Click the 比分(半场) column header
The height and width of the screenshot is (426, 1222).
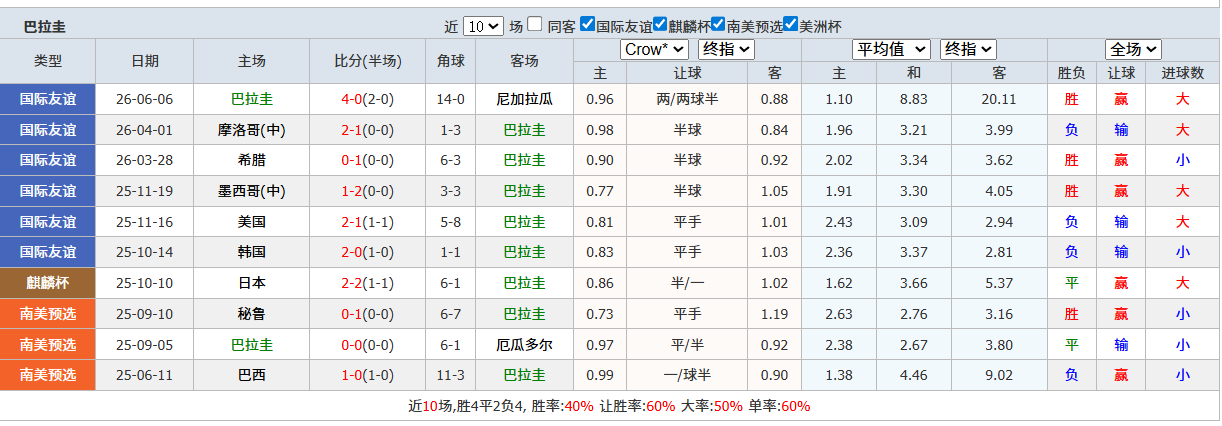tap(367, 61)
